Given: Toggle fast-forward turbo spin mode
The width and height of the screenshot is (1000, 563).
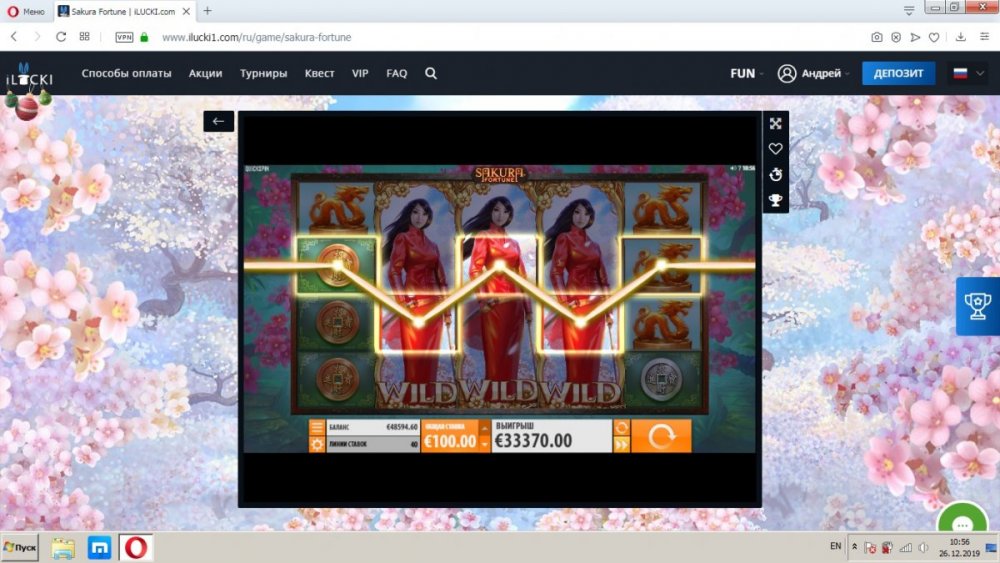Looking at the screenshot, I should [x=621, y=445].
